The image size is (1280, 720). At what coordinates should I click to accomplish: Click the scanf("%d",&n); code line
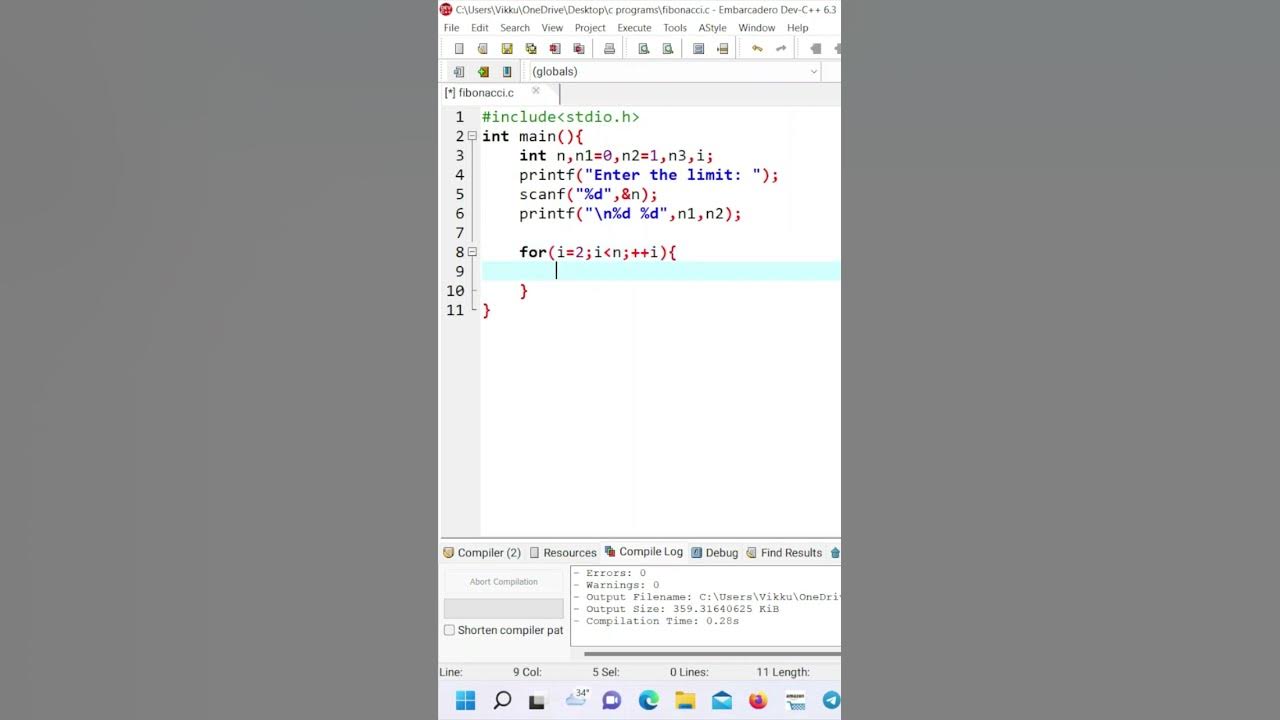588,194
